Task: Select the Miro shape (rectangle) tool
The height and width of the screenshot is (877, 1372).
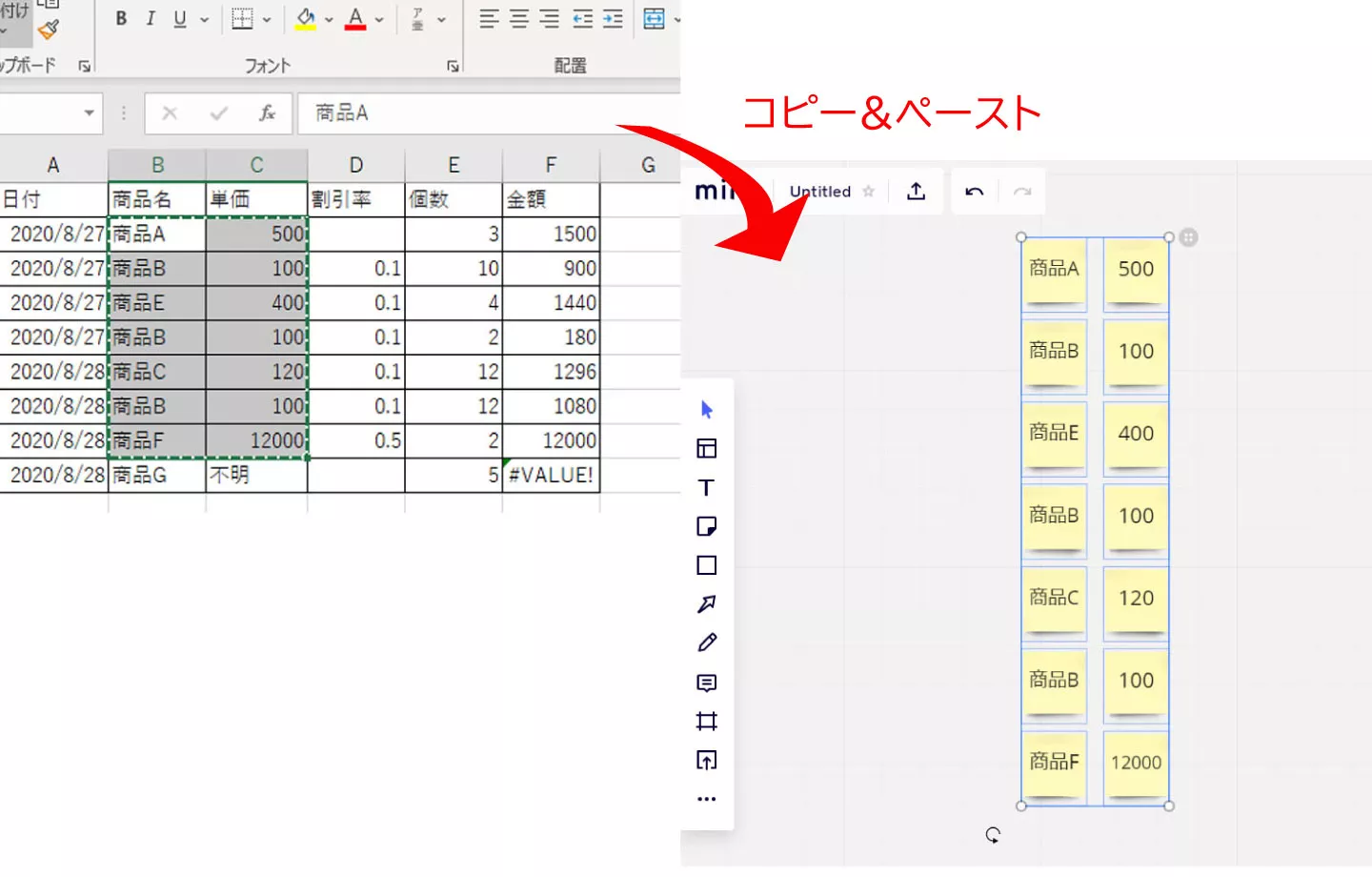Action: coord(707,565)
